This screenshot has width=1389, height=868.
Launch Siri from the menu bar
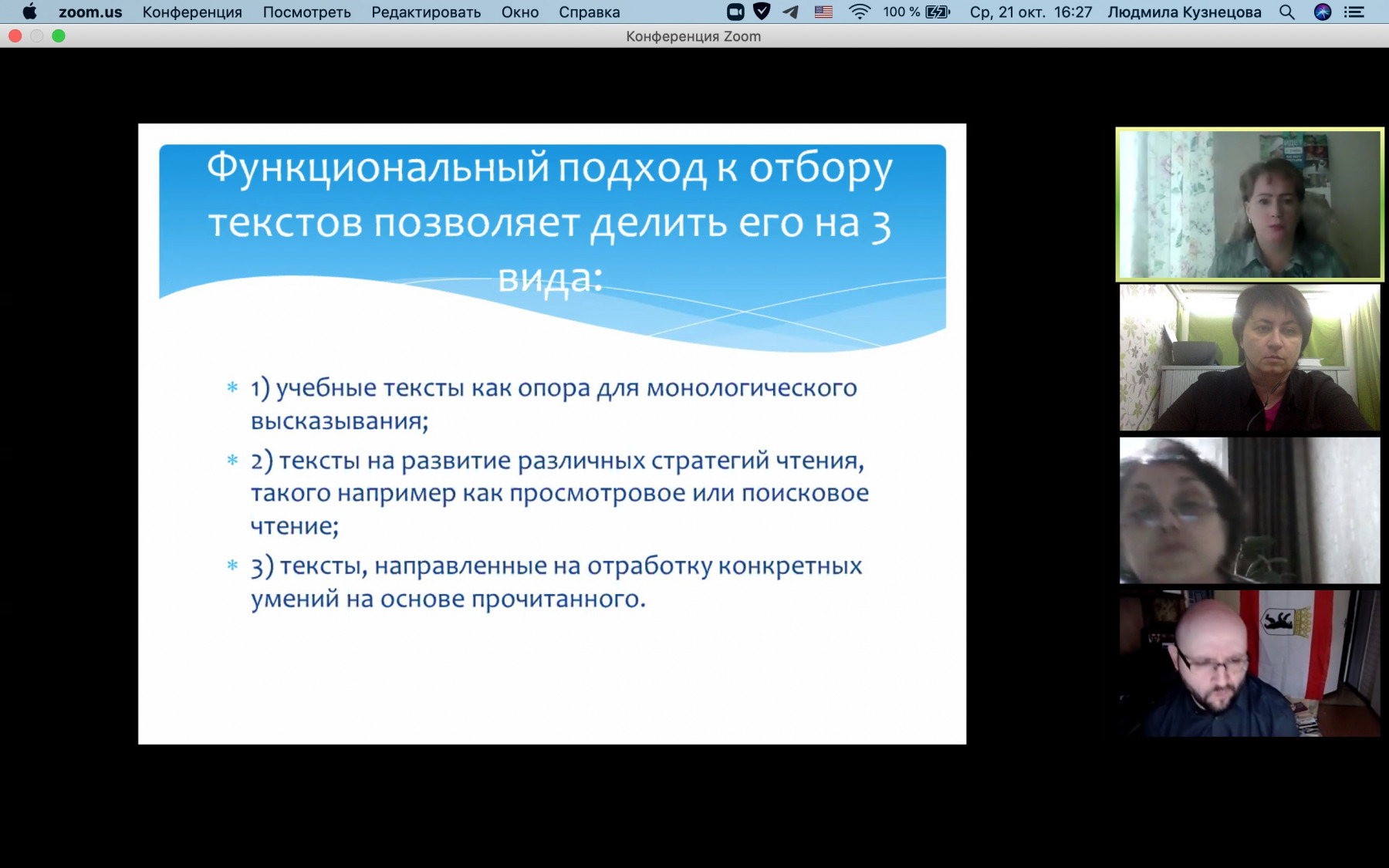(x=1323, y=12)
